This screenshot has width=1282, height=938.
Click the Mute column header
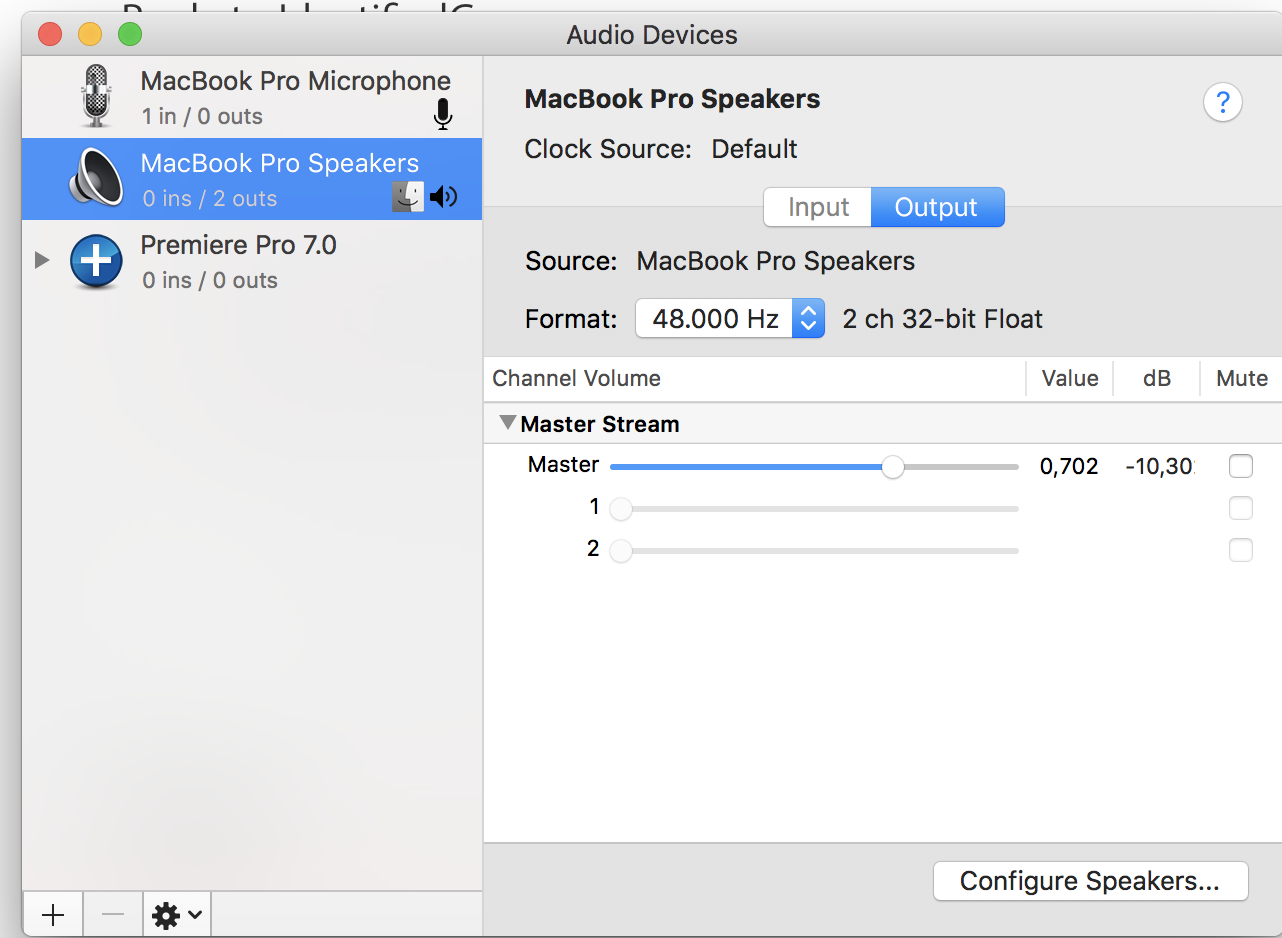pyautogui.click(x=1242, y=379)
